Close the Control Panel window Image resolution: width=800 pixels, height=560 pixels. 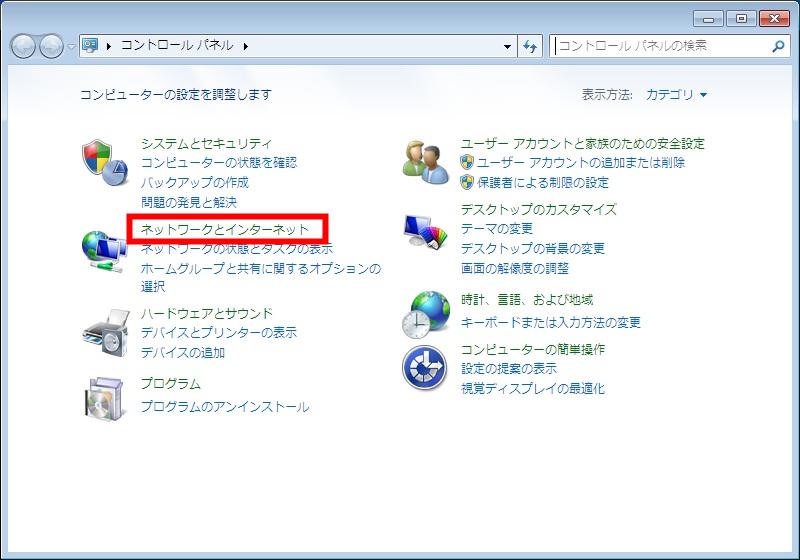(774, 19)
